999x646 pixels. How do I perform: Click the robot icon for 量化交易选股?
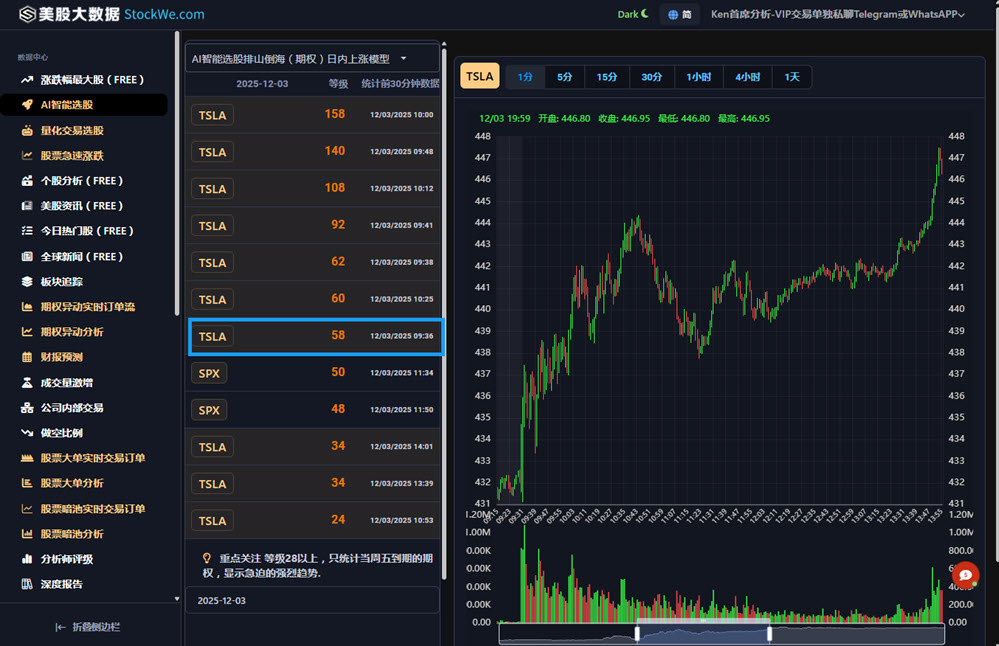point(28,130)
